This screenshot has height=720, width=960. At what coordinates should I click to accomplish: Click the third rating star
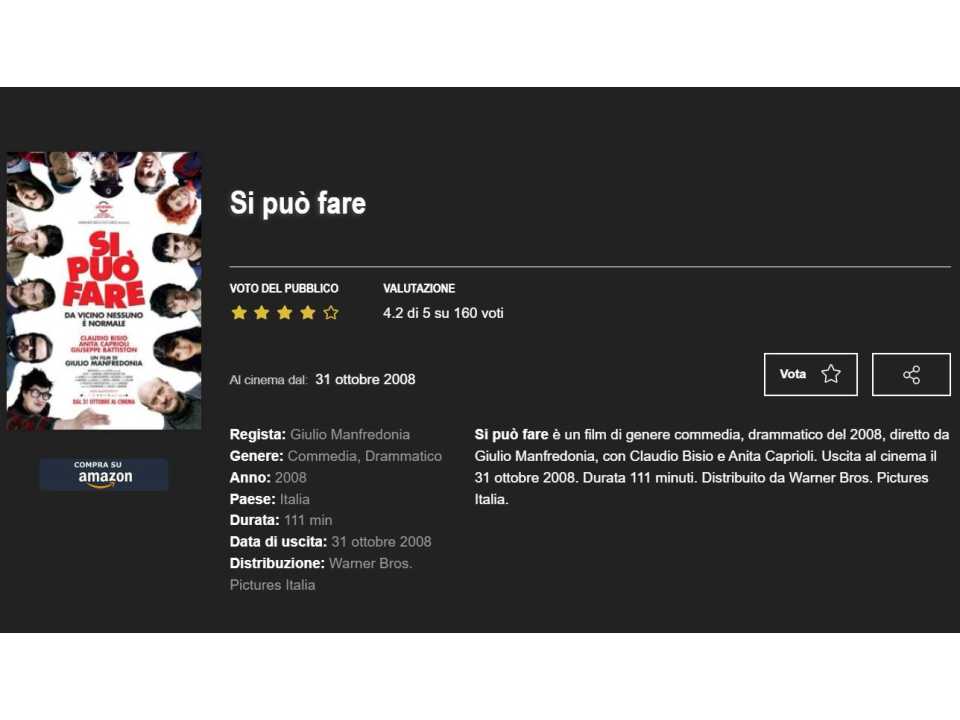coord(285,313)
